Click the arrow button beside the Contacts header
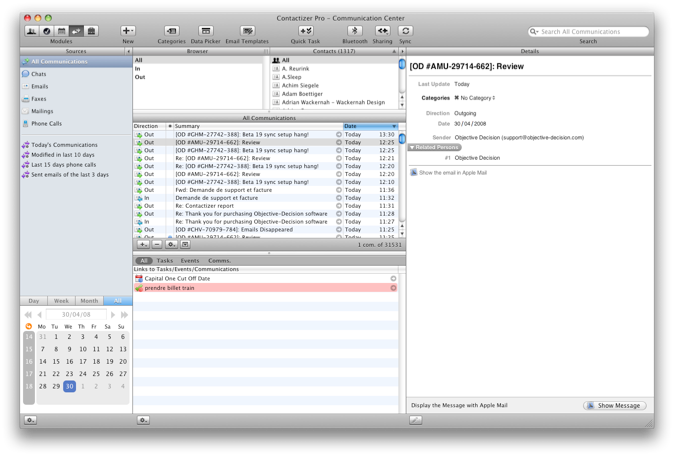This screenshot has width=674, height=456. (x=402, y=51)
